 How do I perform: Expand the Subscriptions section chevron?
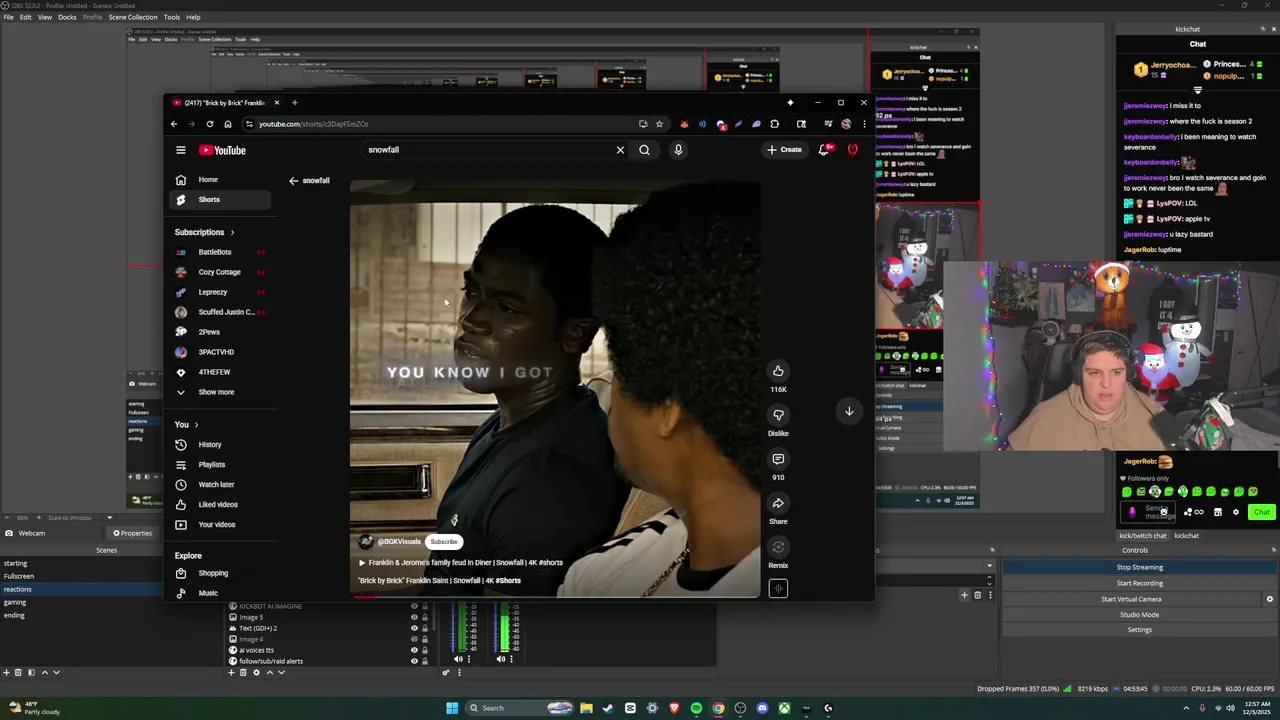pyautogui.click(x=232, y=232)
